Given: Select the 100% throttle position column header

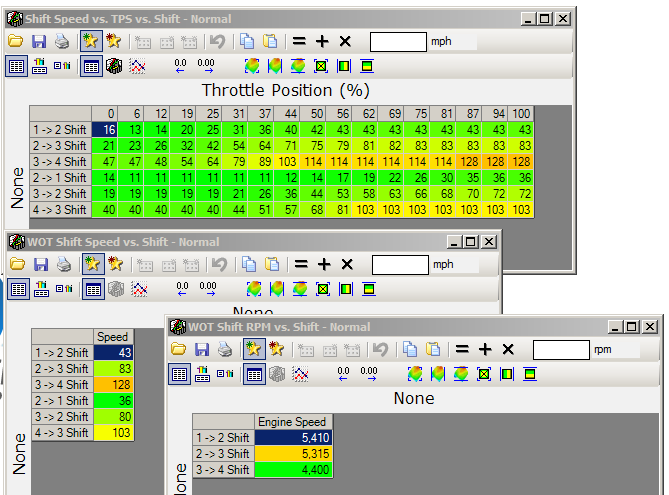Looking at the screenshot, I should point(521,113).
